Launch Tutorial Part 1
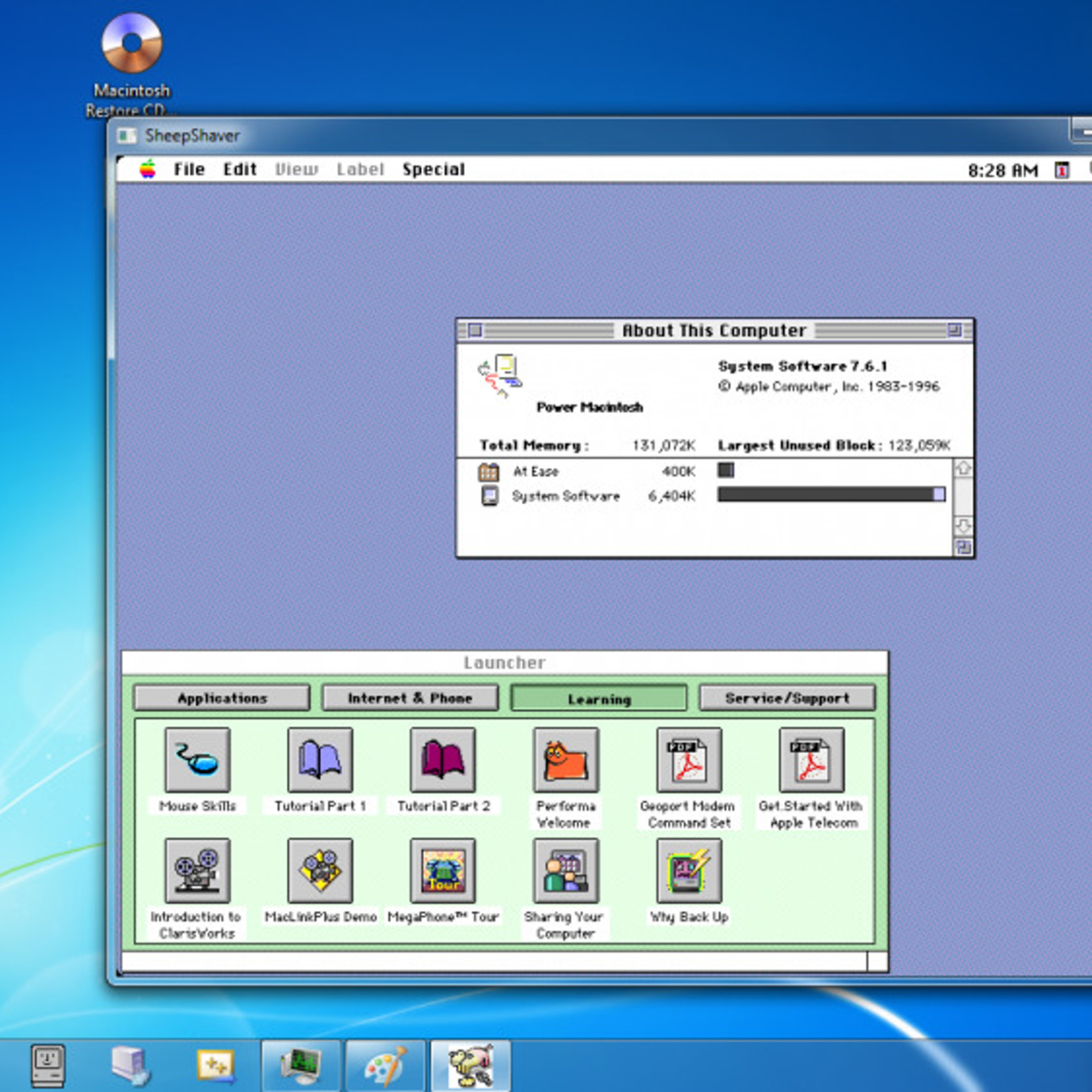Viewport: 1092px width, 1092px height. point(320,760)
